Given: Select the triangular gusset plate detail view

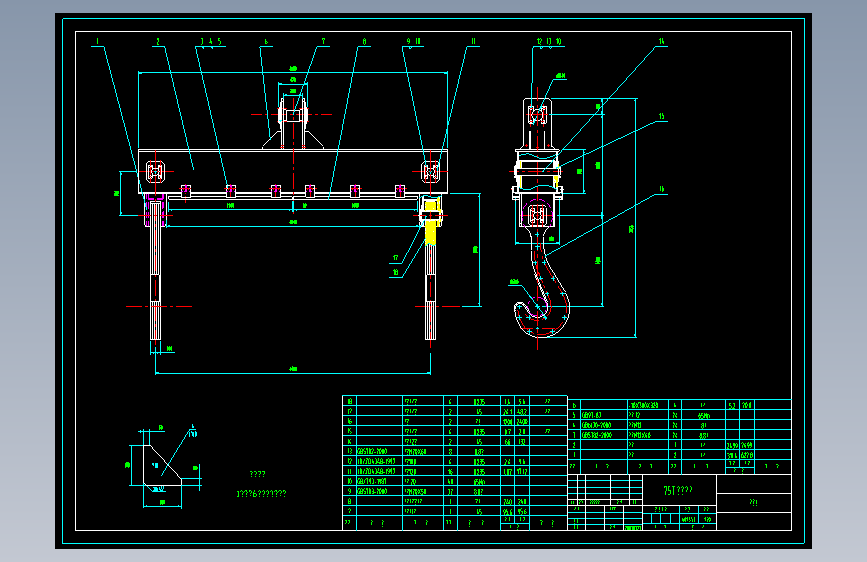Looking at the screenshot, I should click(162, 466).
